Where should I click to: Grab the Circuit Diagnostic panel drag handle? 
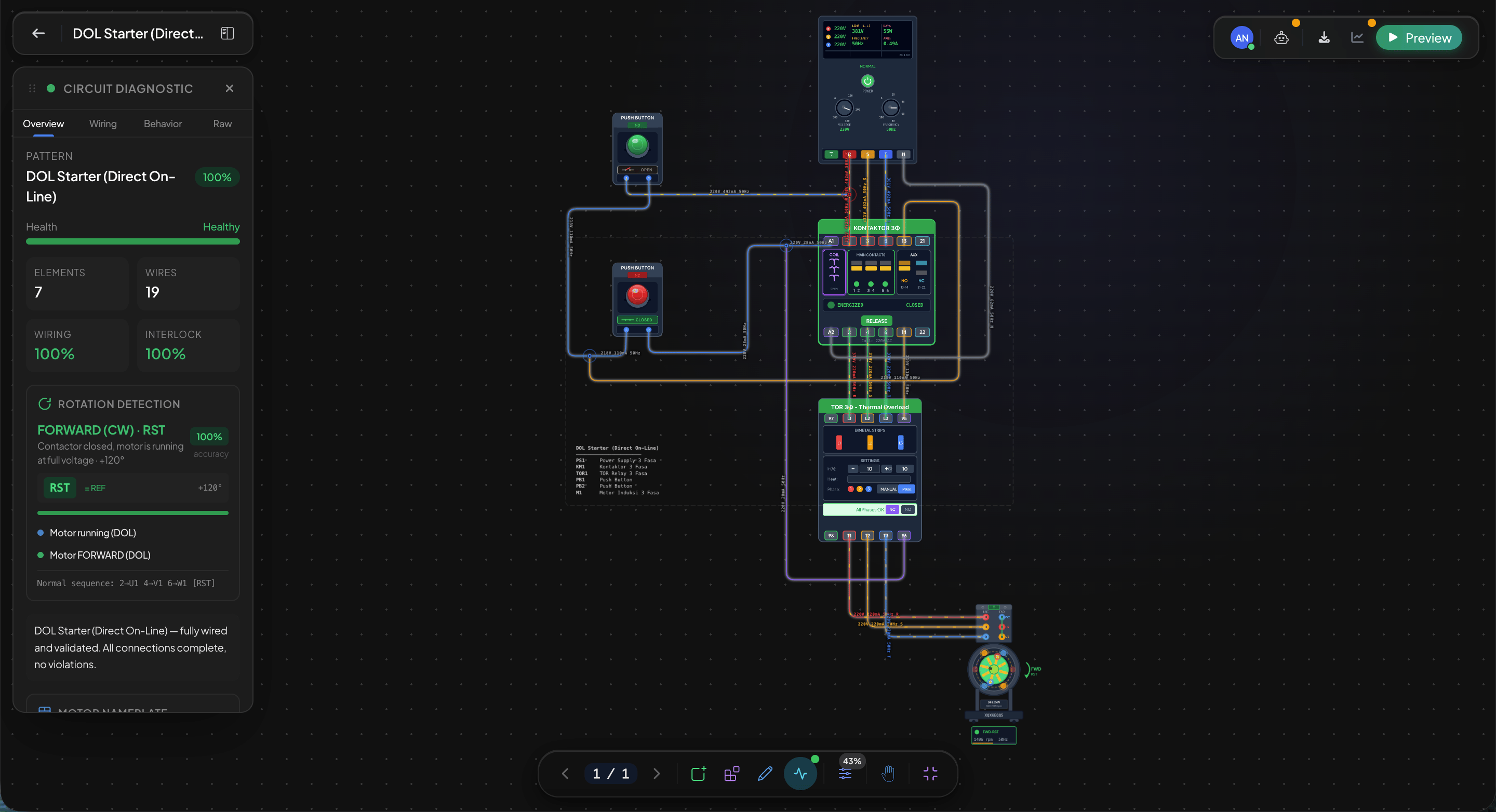(x=33, y=88)
